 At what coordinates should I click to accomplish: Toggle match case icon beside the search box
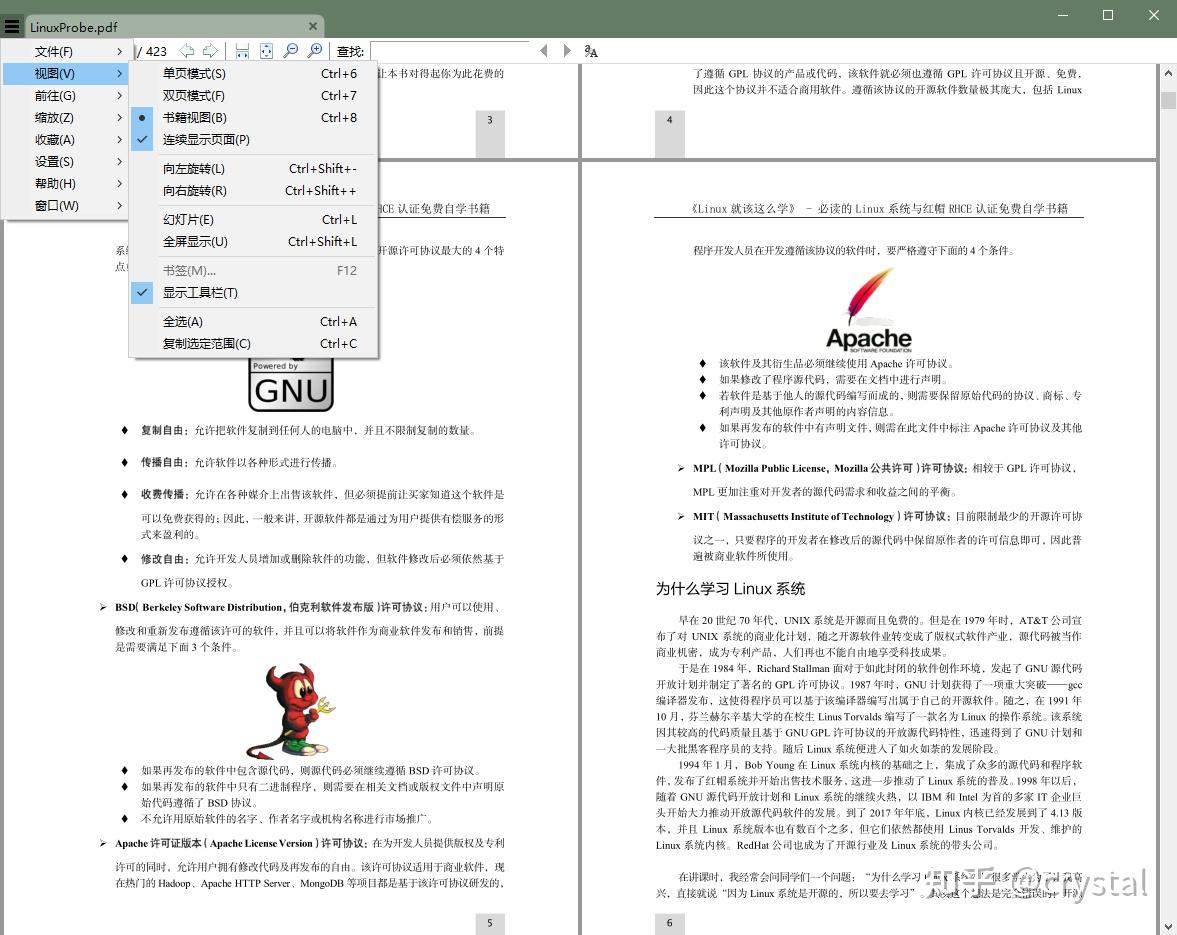(591, 51)
